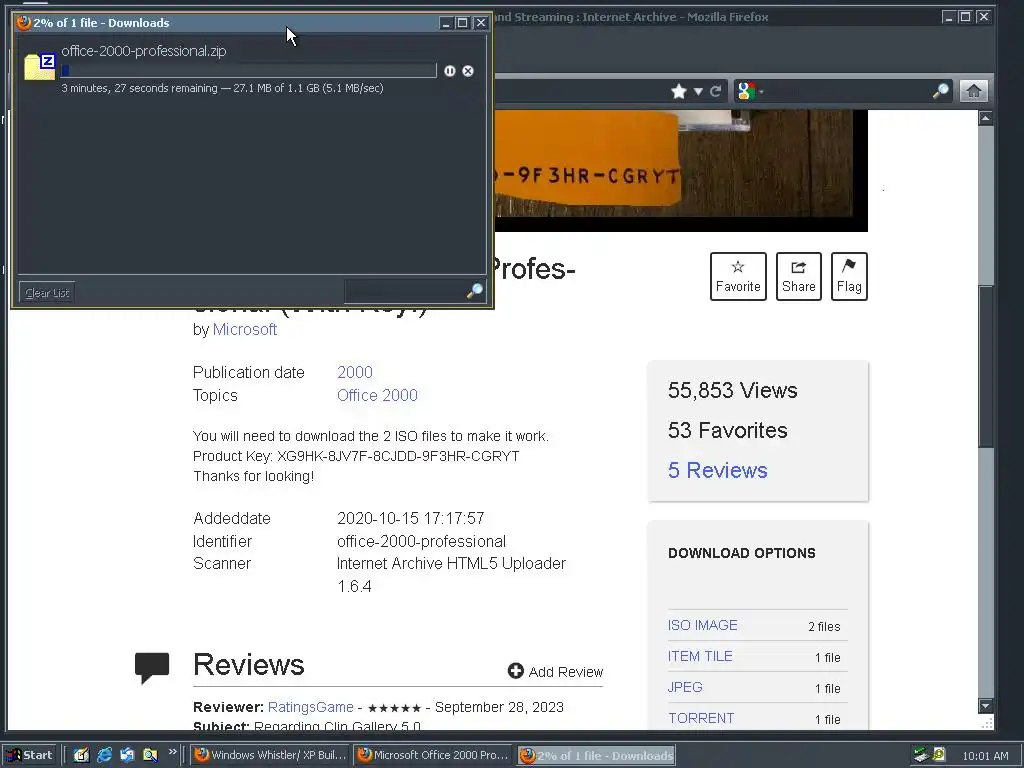Click the Firefox search bar magnifier
This screenshot has height=768, width=1024.
coord(940,91)
